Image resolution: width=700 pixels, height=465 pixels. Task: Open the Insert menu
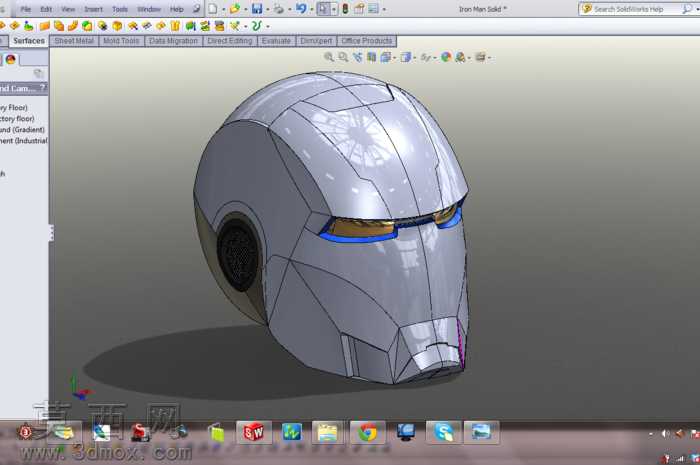pos(93,9)
